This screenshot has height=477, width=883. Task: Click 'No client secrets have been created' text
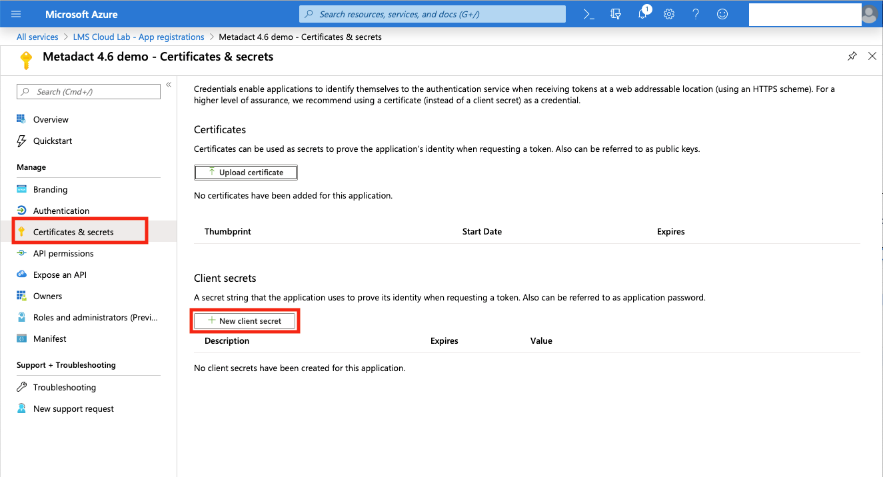(x=300, y=368)
